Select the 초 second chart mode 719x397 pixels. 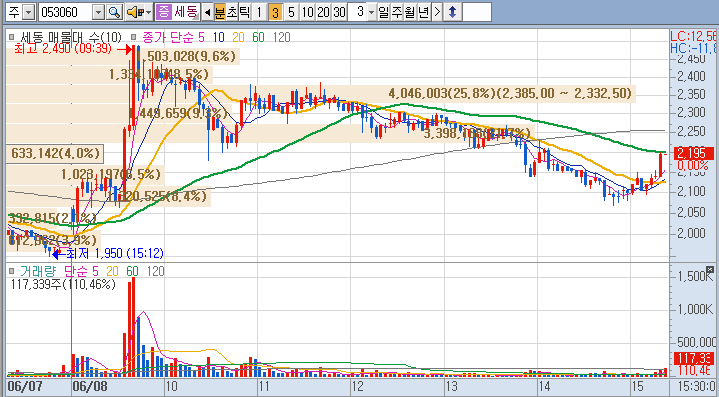tap(232, 12)
